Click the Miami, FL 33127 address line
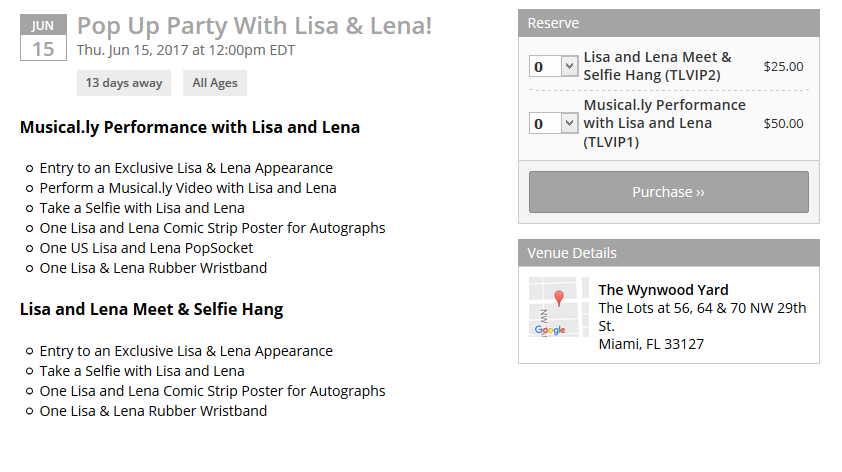Viewport: 842px width, 472px height. tap(651, 344)
